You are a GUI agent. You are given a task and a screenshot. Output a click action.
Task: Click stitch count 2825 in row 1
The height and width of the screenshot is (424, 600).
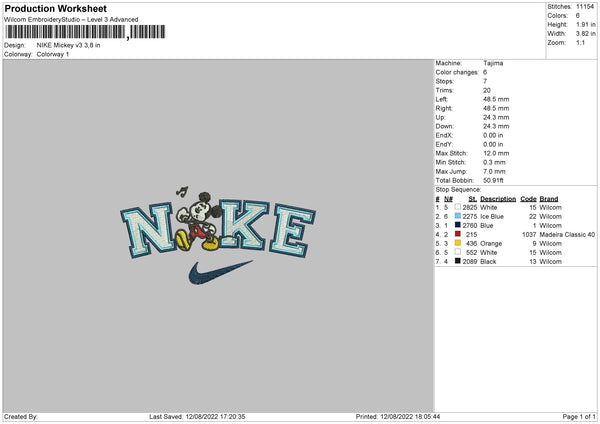coord(470,207)
